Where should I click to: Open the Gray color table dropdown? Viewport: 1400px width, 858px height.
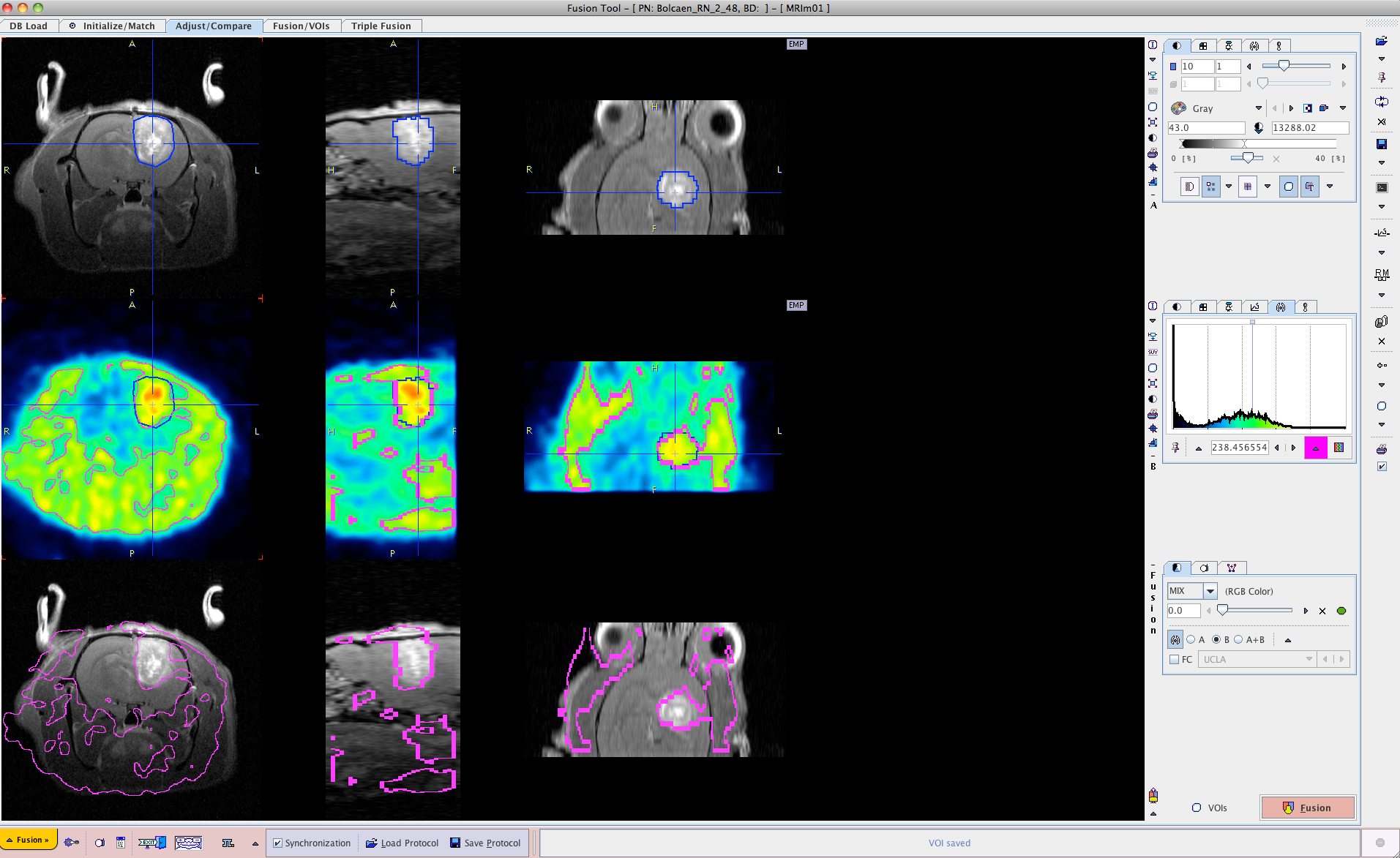click(1258, 108)
